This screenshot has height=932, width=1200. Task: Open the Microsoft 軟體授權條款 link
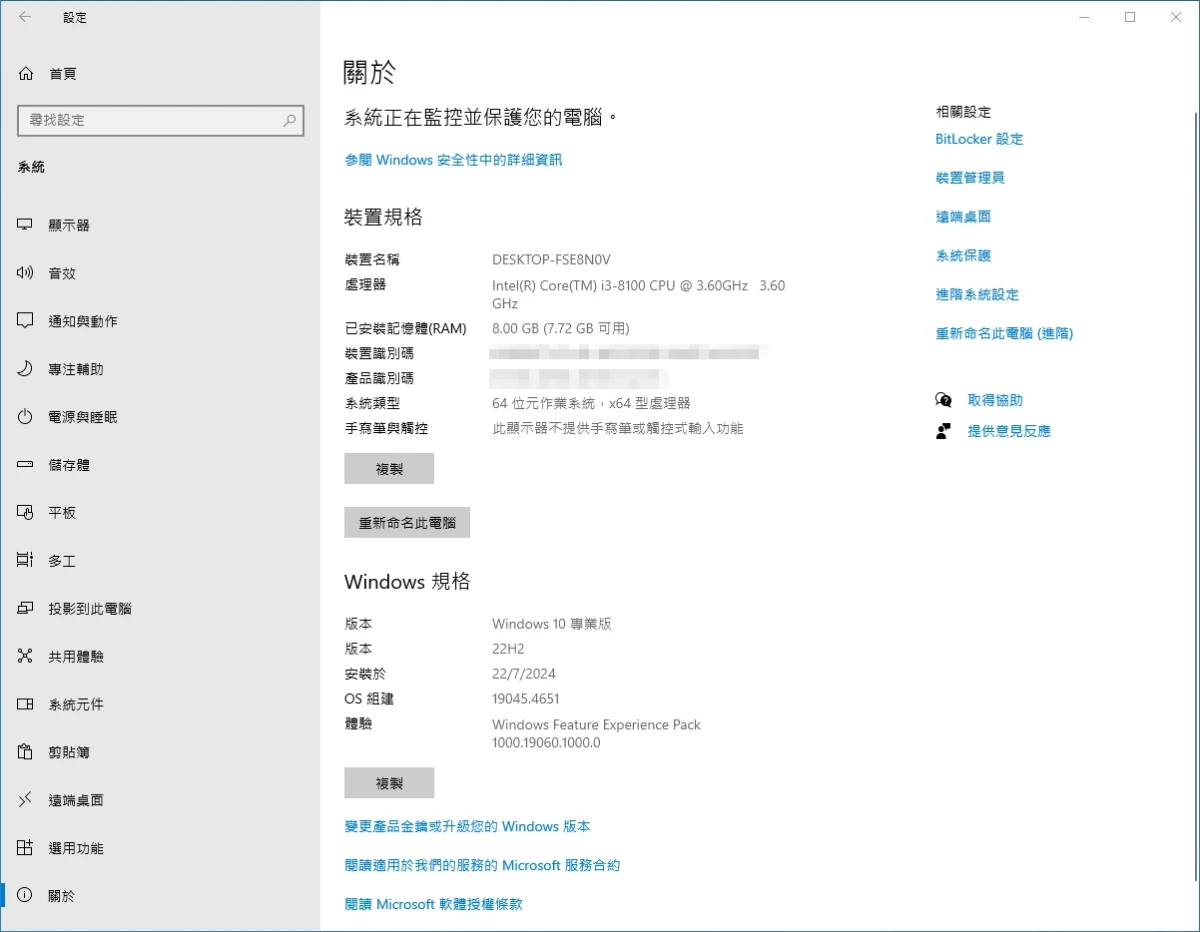(433, 904)
